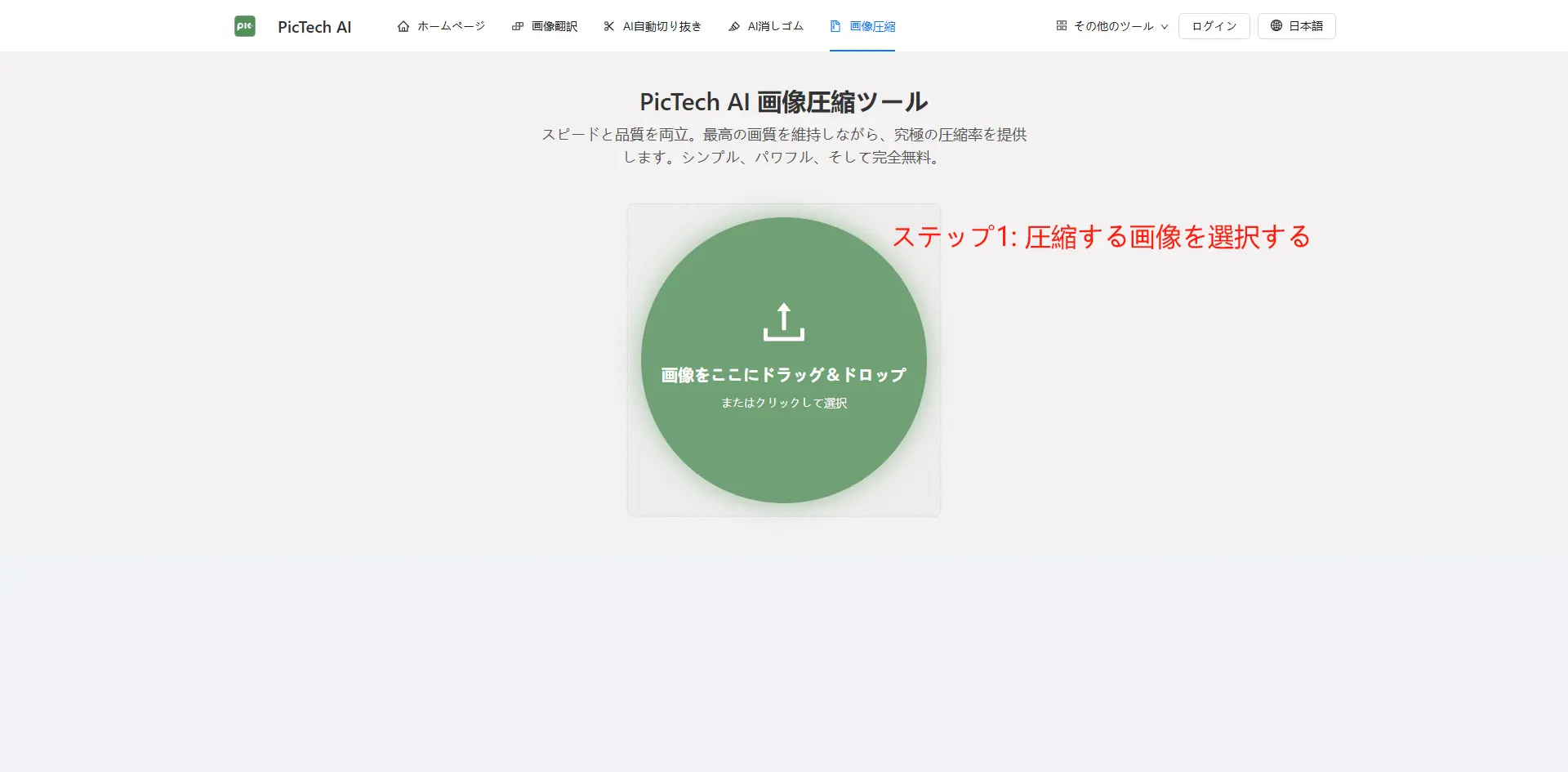
Task: Click the grid icon for その他のツール
Action: click(1062, 26)
